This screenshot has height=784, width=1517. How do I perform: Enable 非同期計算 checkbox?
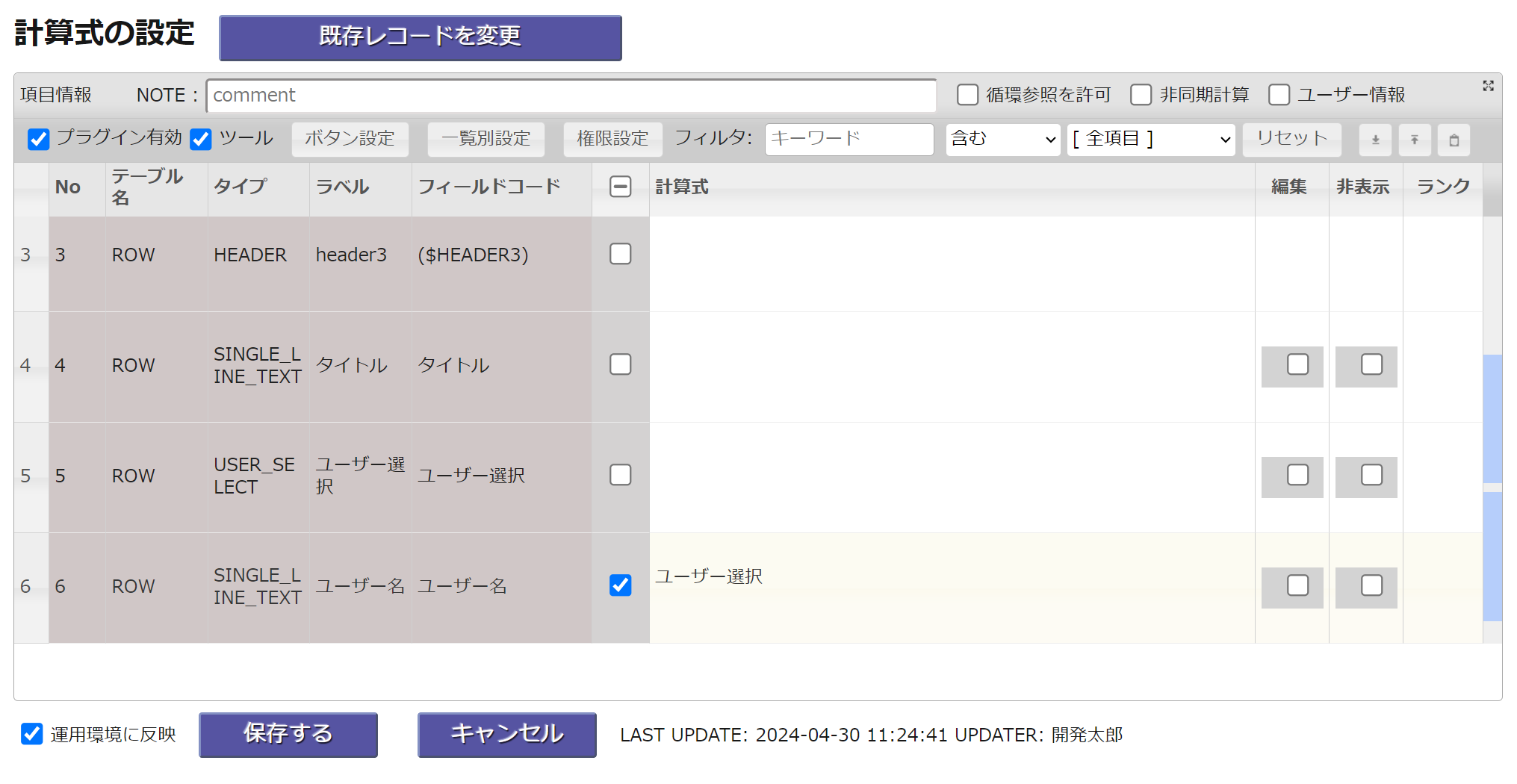click(1141, 95)
